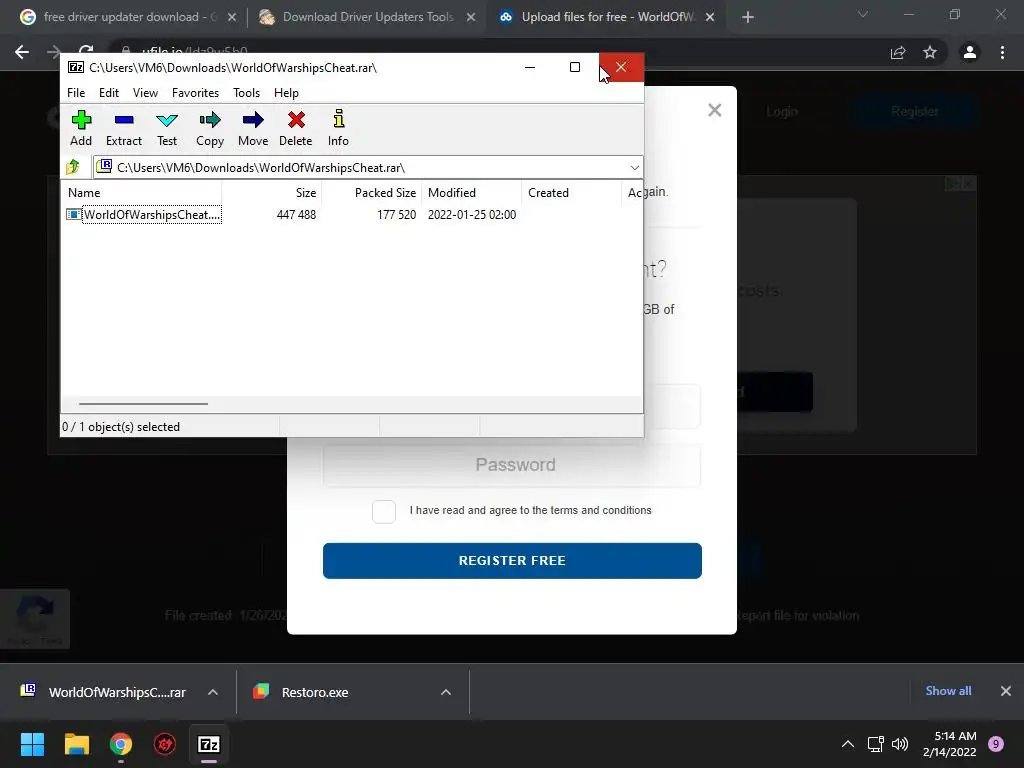Click the browser back arrow
The image size is (1024, 768).
pyautogui.click(x=22, y=52)
